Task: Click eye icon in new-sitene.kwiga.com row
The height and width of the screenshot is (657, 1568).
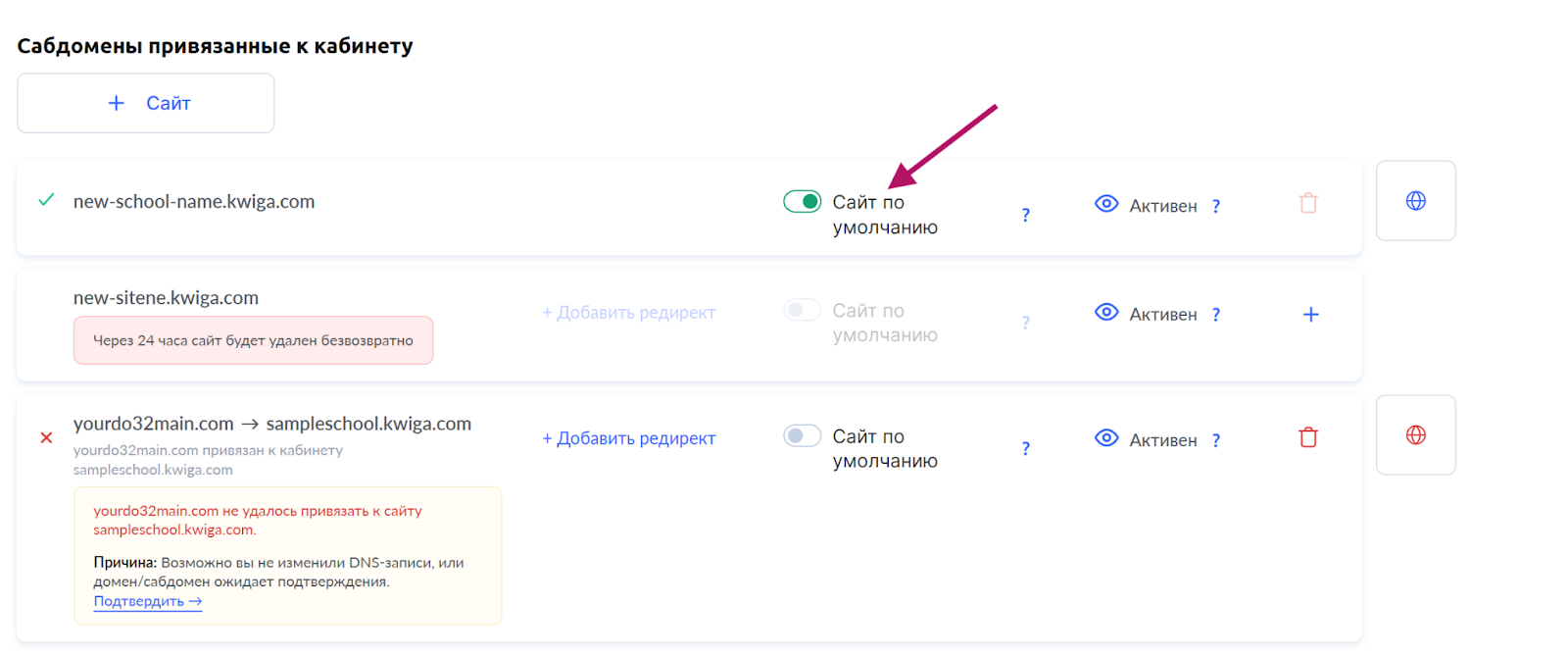Action: coord(1106,312)
